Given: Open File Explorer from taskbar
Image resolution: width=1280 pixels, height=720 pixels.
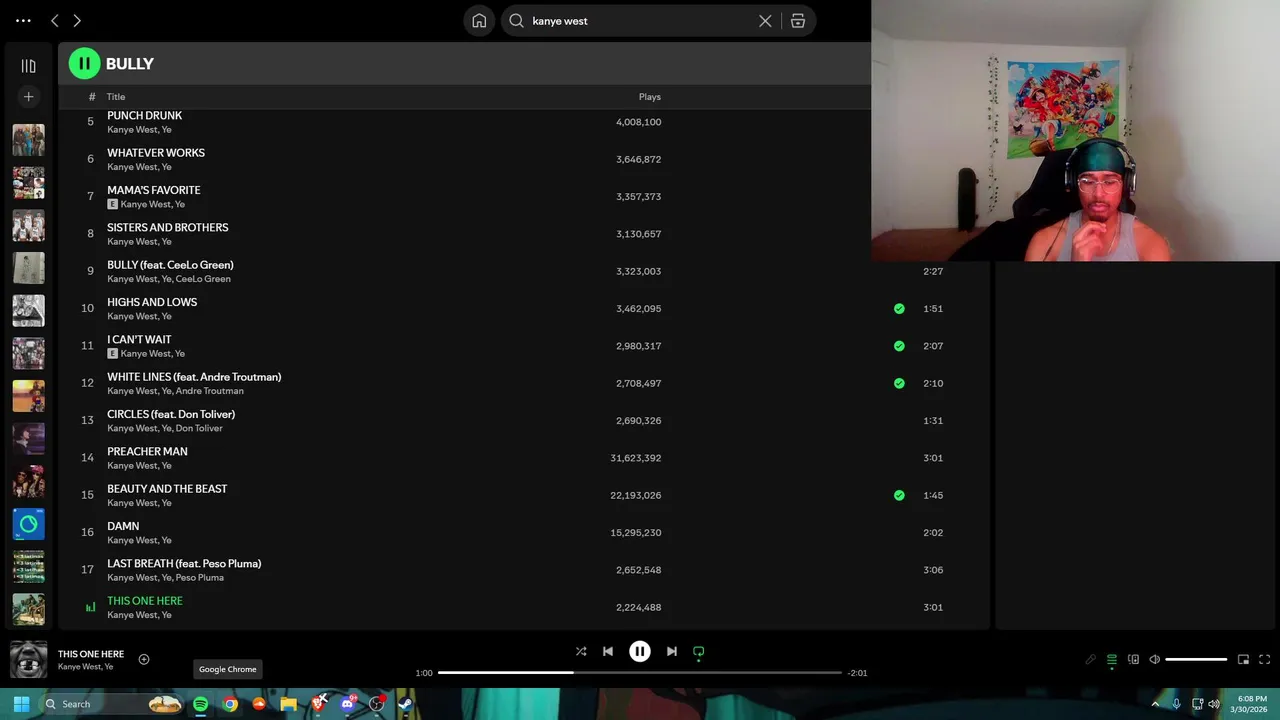Looking at the screenshot, I should [288, 704].
